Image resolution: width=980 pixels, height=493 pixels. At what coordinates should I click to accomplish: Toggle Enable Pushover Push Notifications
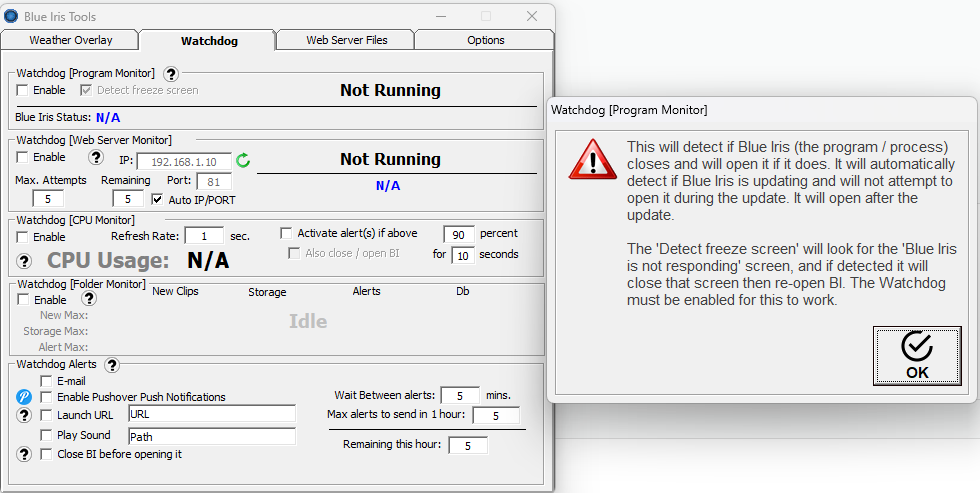coord(47,397)
